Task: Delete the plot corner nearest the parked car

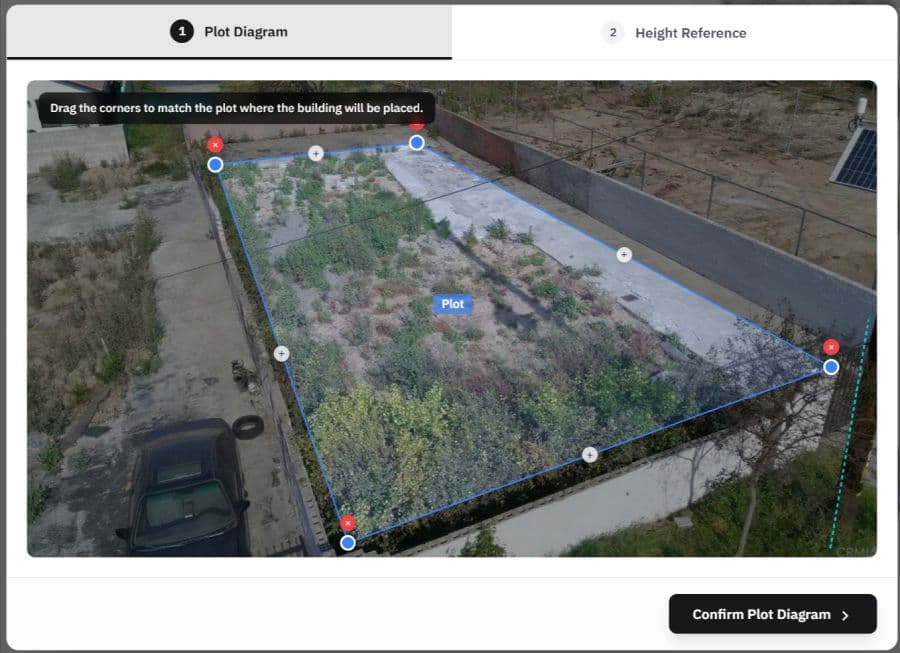Action: click(348, 523)
